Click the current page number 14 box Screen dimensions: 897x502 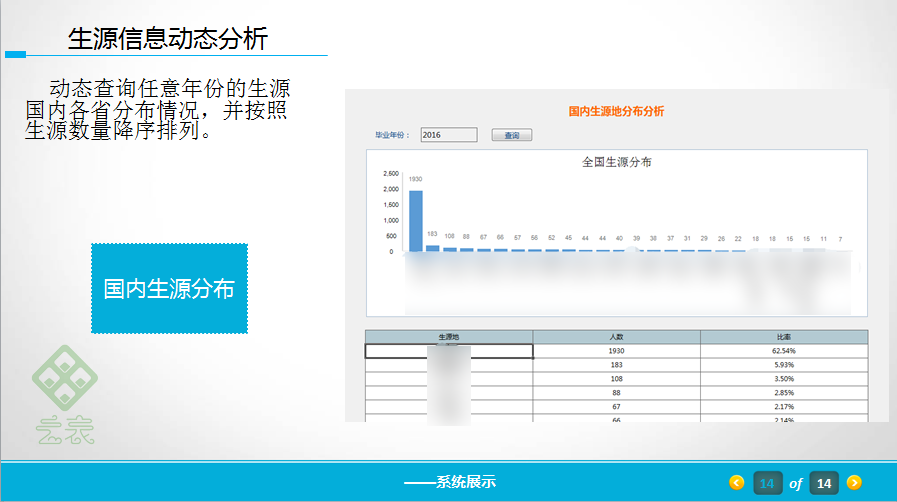(767, 483)
